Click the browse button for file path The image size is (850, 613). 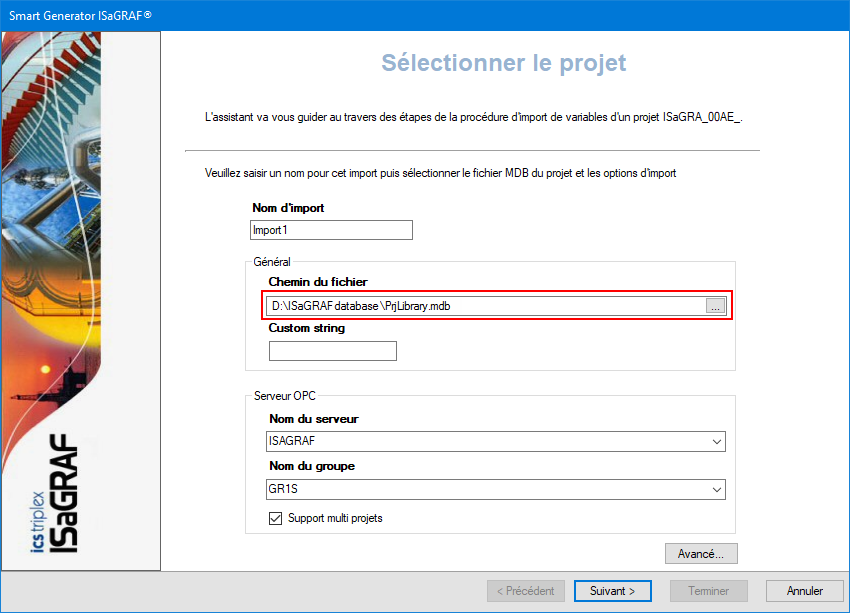click(715, 306)
